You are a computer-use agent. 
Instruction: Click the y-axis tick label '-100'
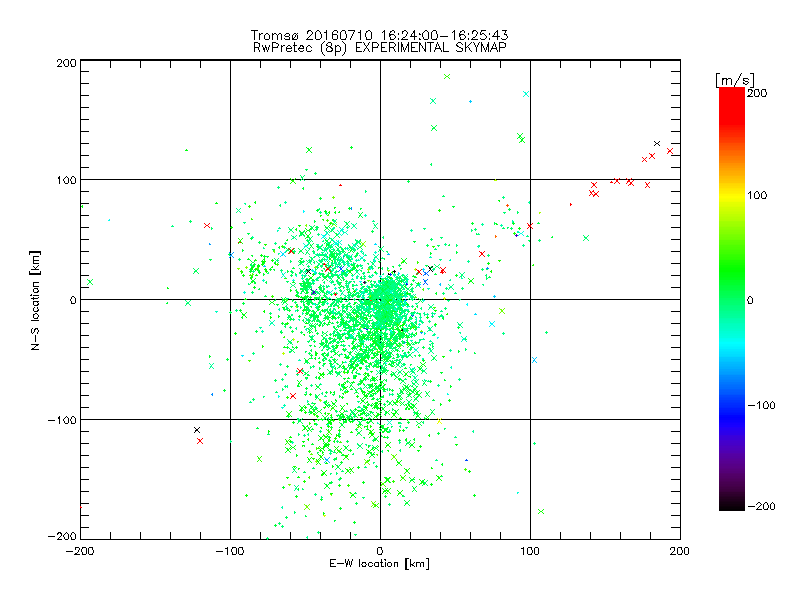[62, 420]
